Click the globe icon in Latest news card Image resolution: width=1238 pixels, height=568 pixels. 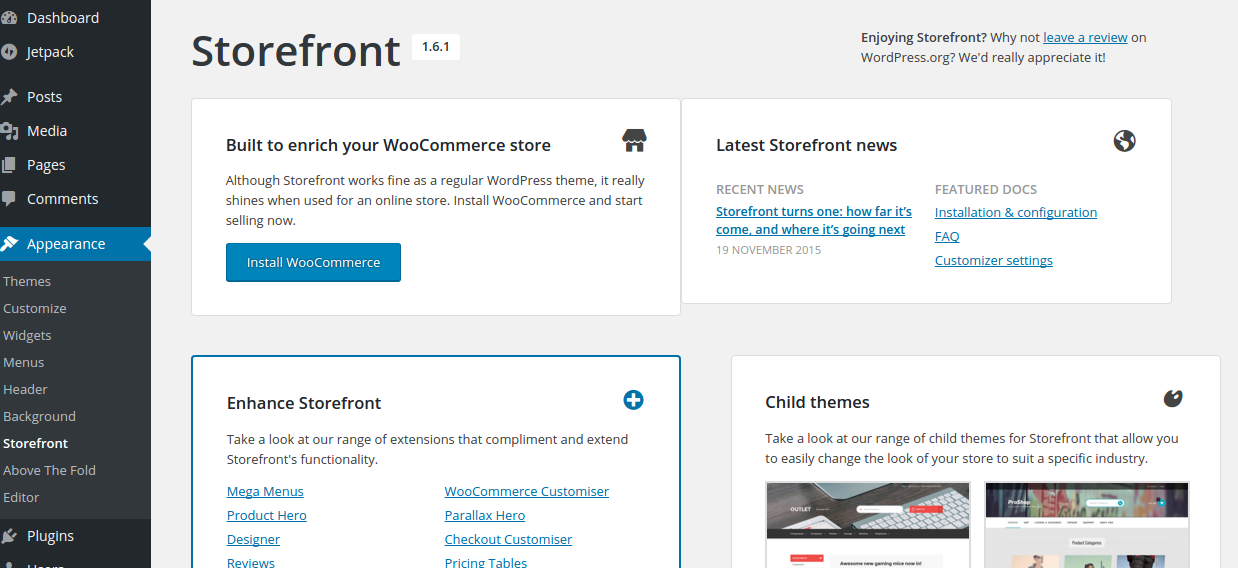pos(1124,140)
